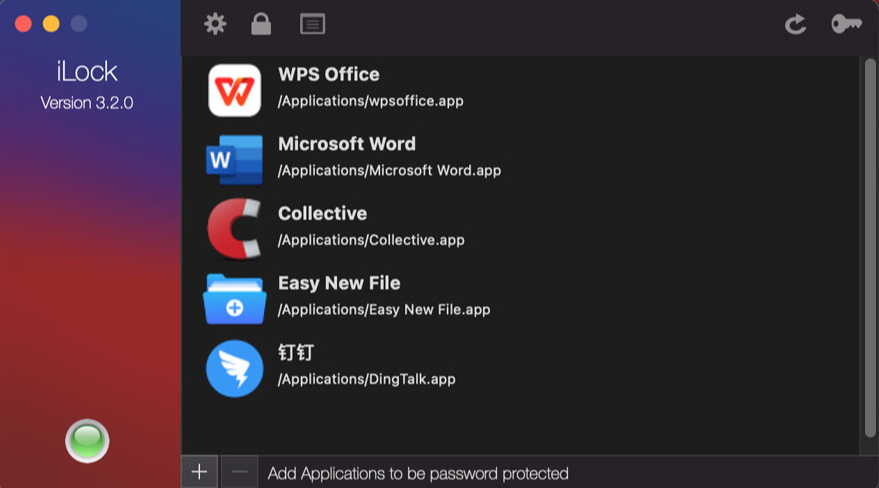Click the vertical scrollbar of the app list
The height and width of the screenshot is (488, 879).
868,250
